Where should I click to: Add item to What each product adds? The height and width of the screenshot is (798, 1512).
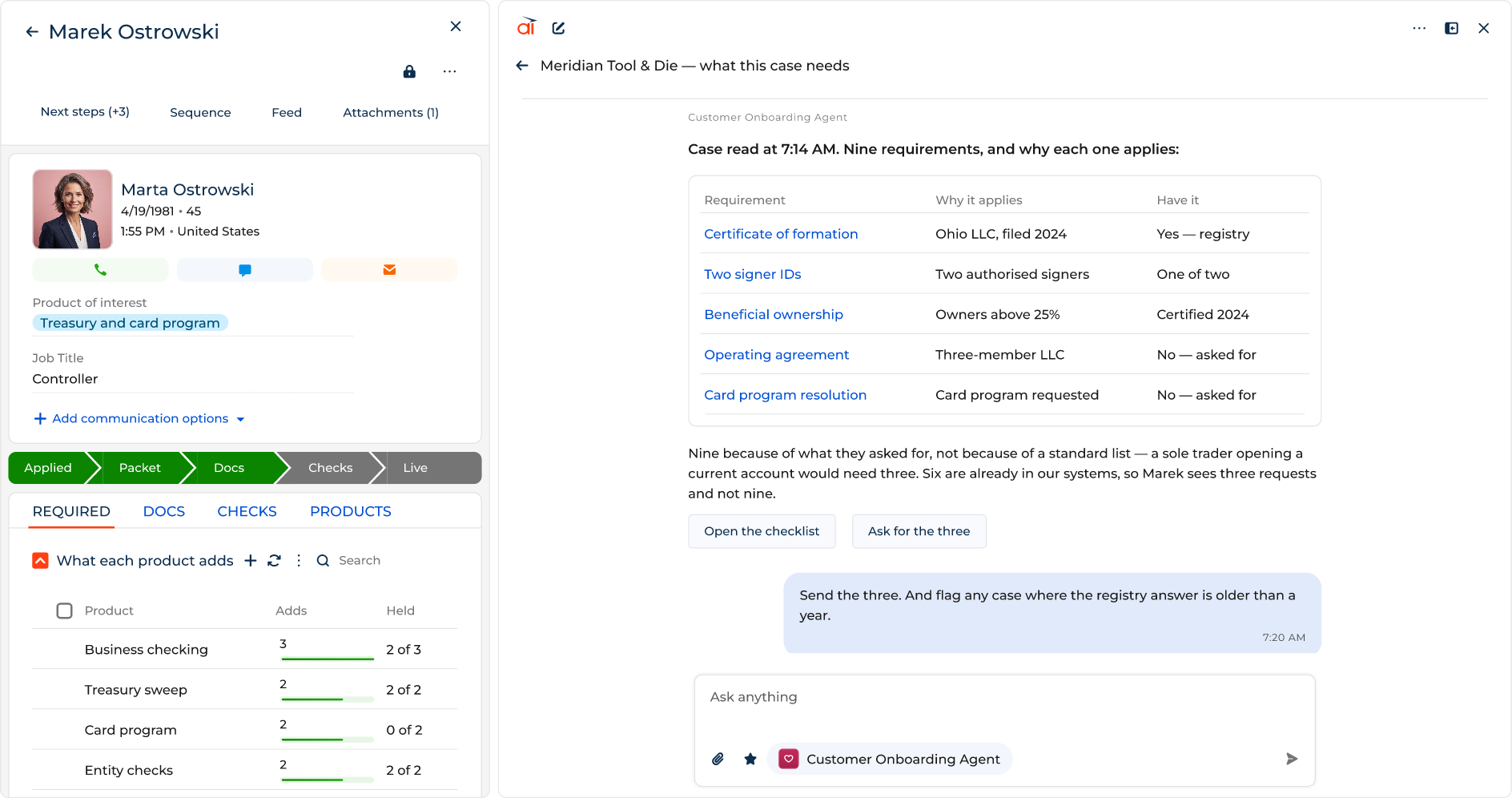(251, 561)
